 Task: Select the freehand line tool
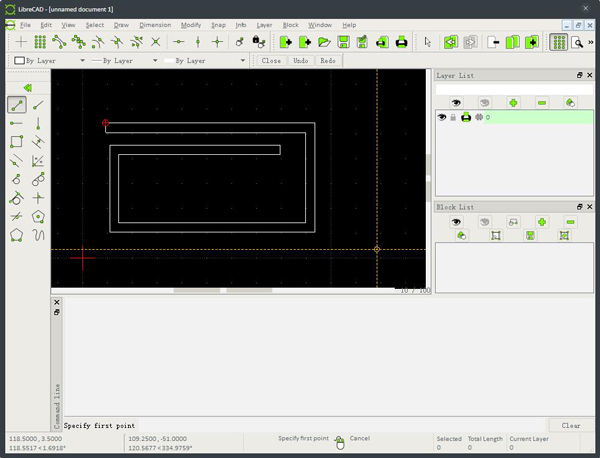[38, 235]
